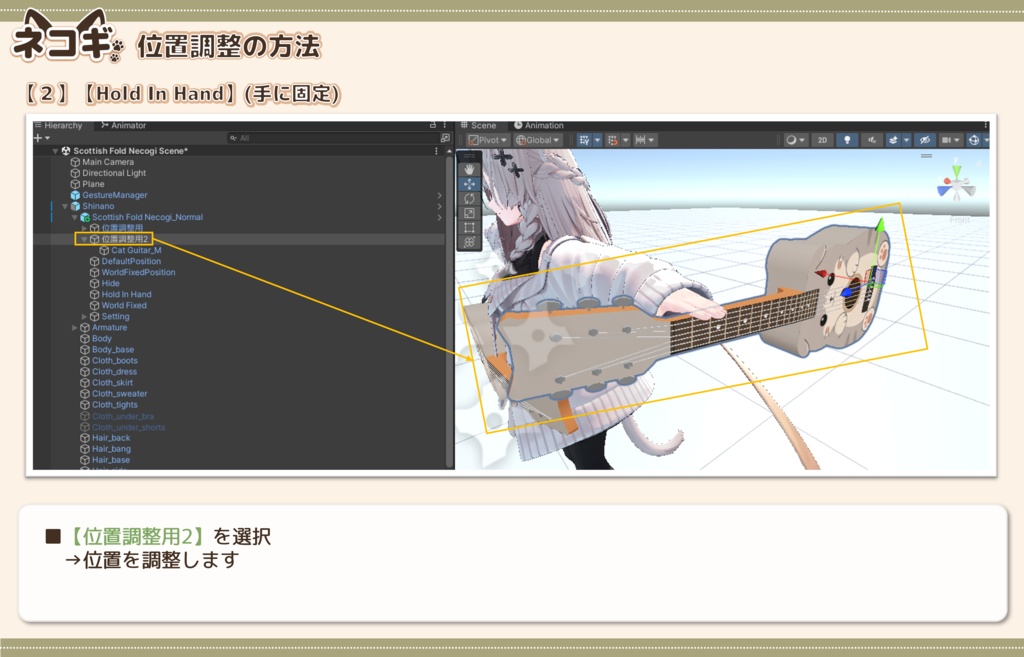Image resolution: width=1024 pixels, height=657 pixels.
Task: Toggle scene audio mute
Action: tap(871, 140)
